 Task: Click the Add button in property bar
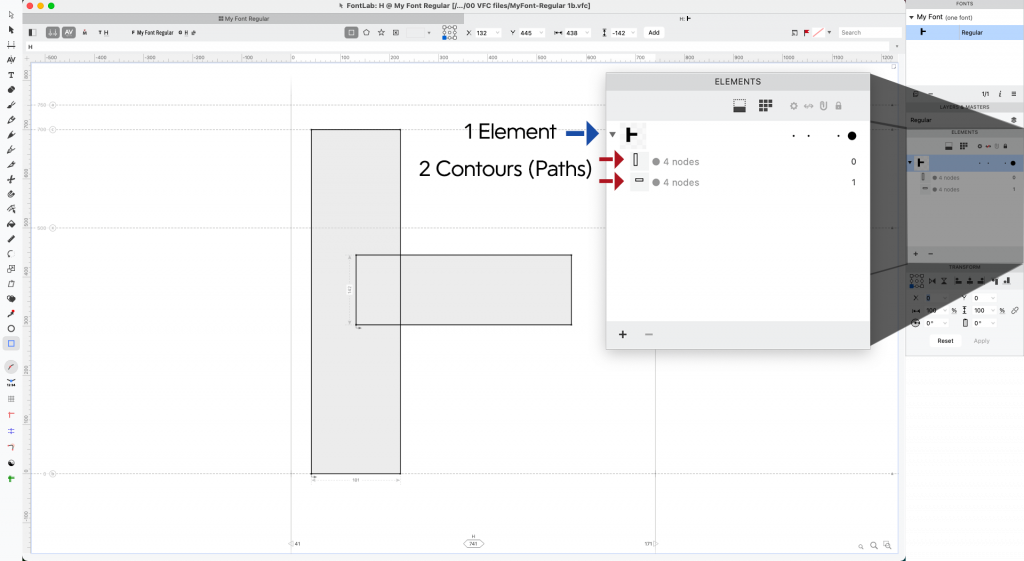click(654, 33)
